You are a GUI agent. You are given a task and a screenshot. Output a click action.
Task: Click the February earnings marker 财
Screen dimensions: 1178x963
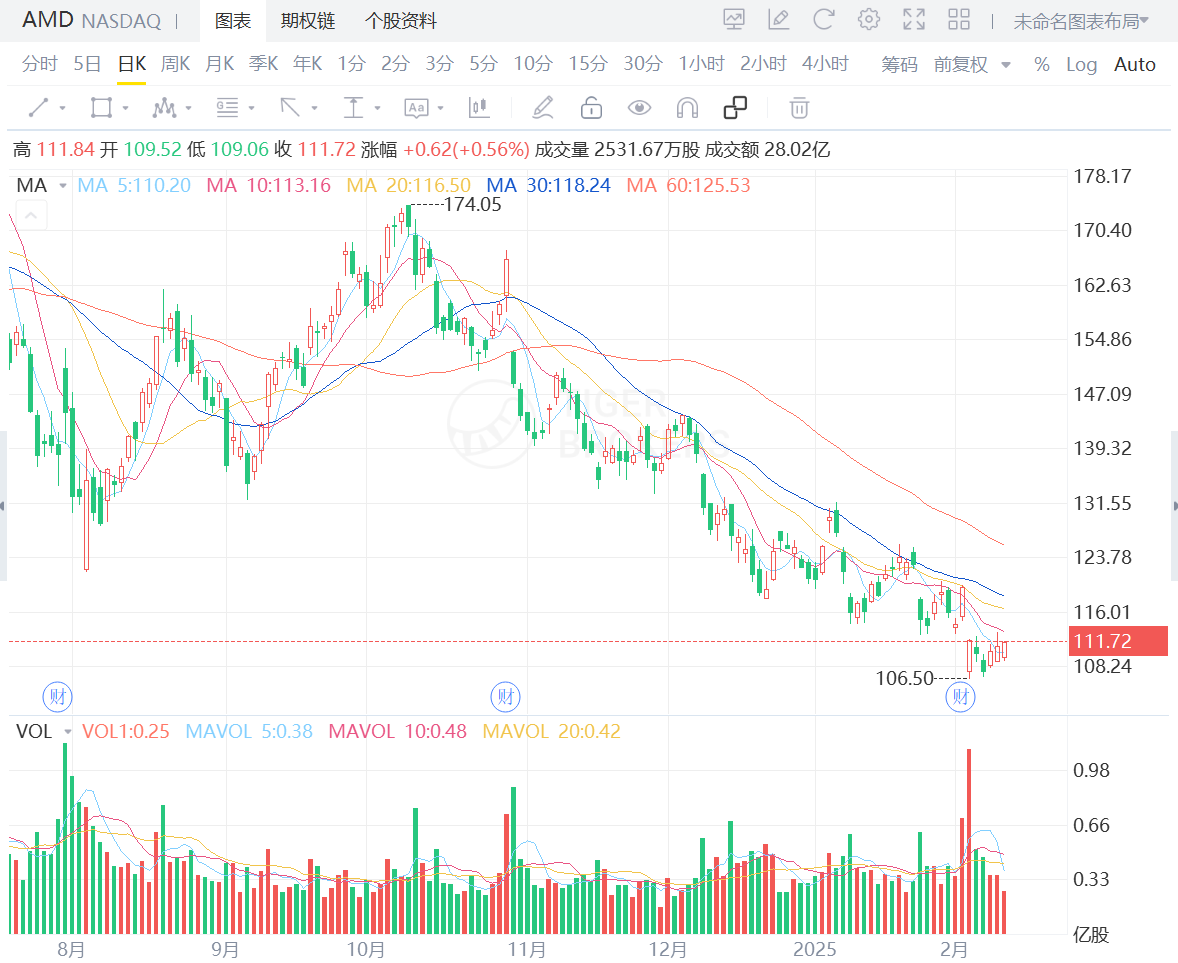click(960, 696)
